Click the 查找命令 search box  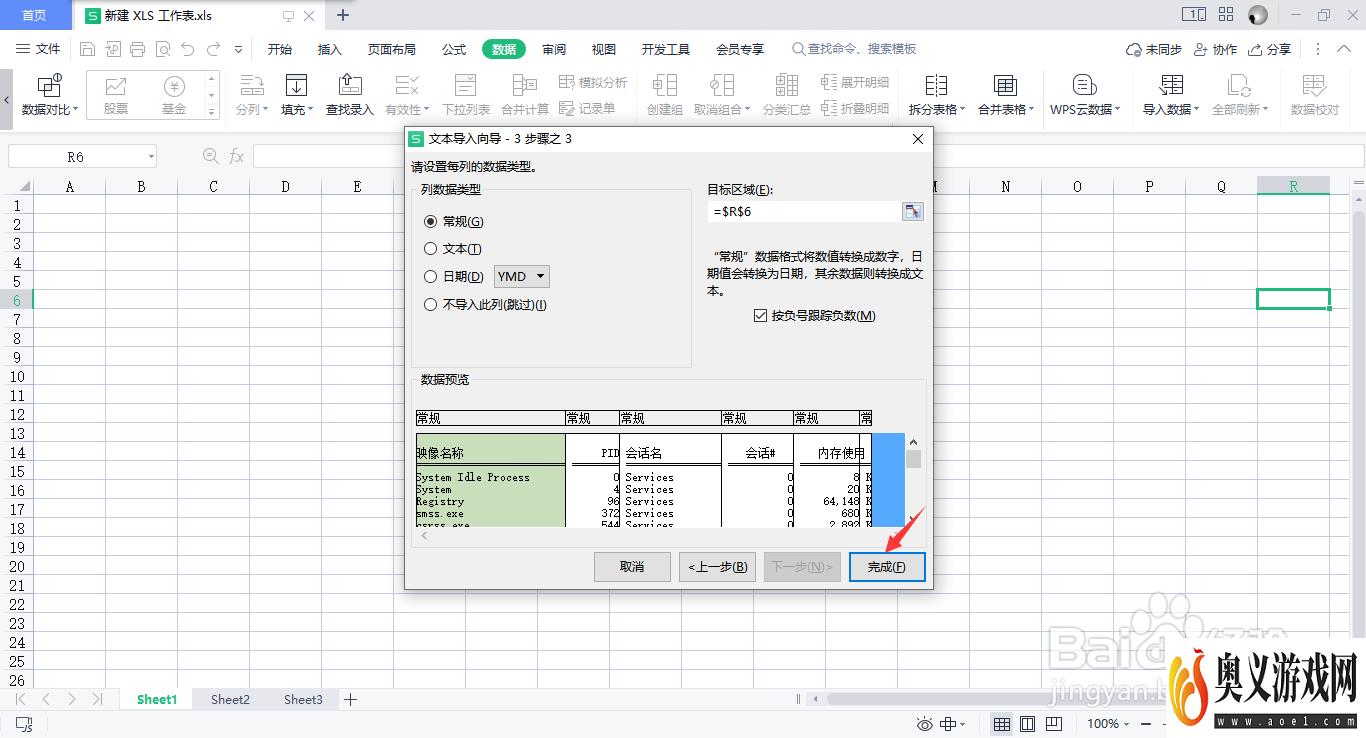pyautogui.click(x=855, y=49)
